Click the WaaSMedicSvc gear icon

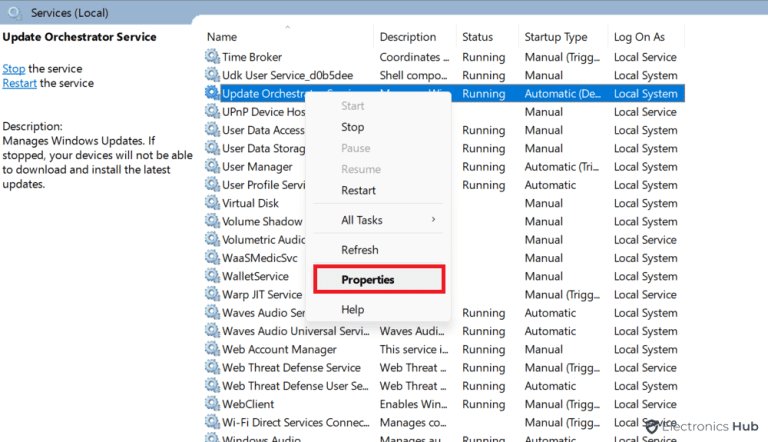pos(212,258)
